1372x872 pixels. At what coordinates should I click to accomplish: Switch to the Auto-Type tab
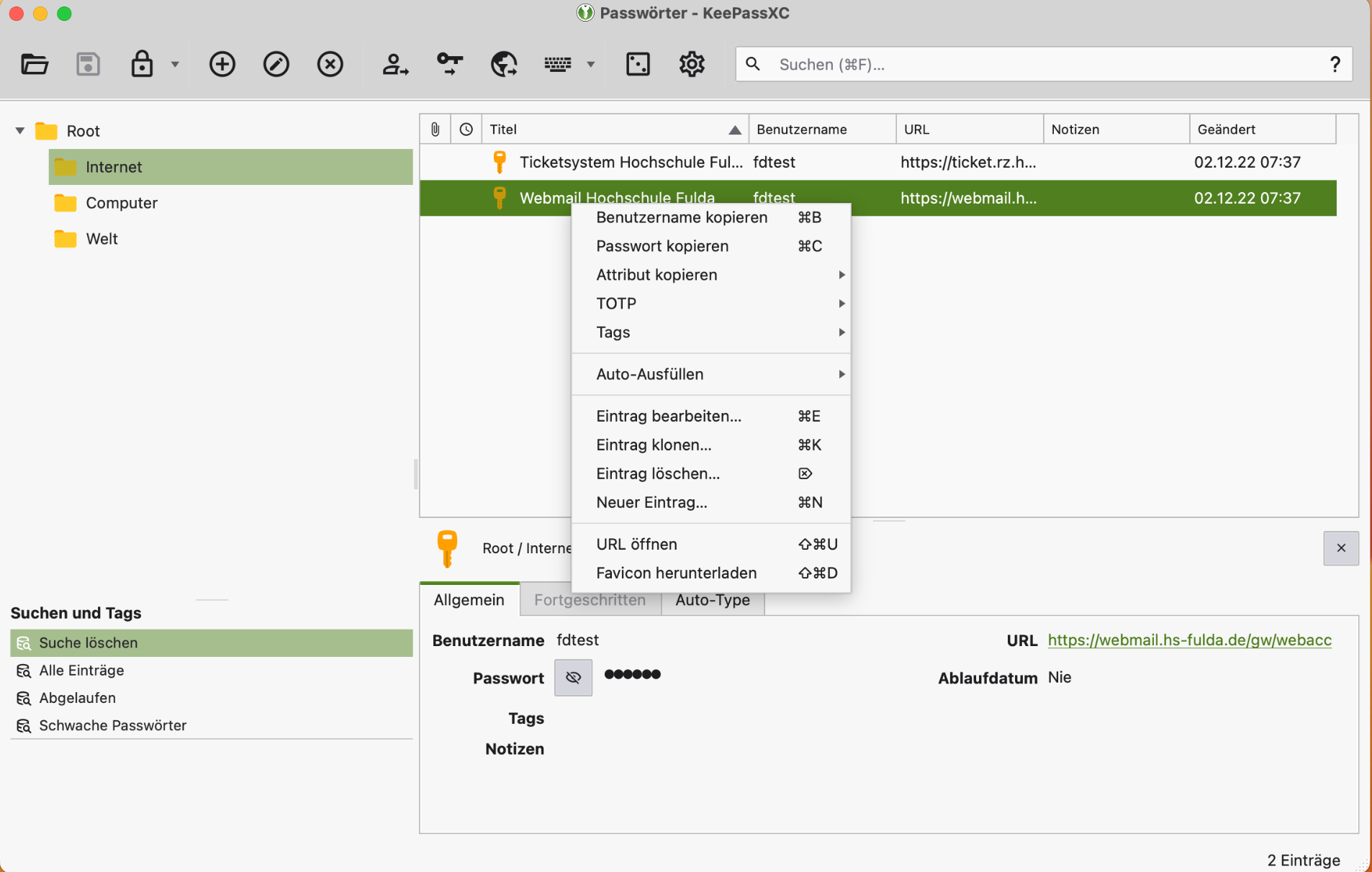712,600
